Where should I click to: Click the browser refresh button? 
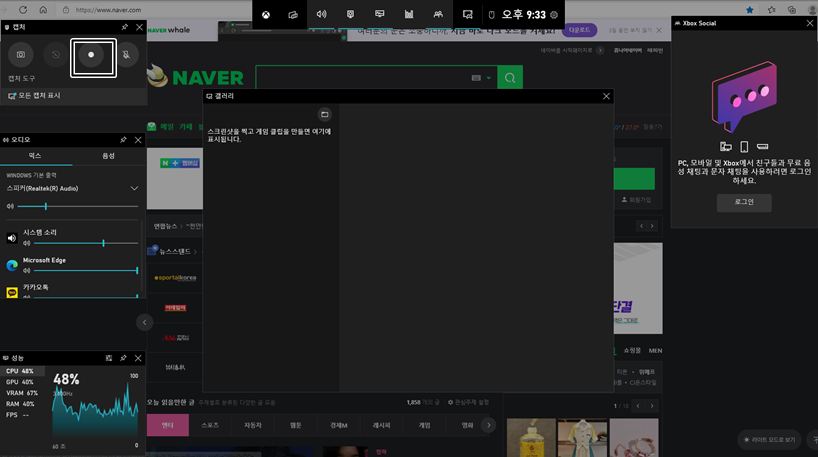click(x=23, y=9)
